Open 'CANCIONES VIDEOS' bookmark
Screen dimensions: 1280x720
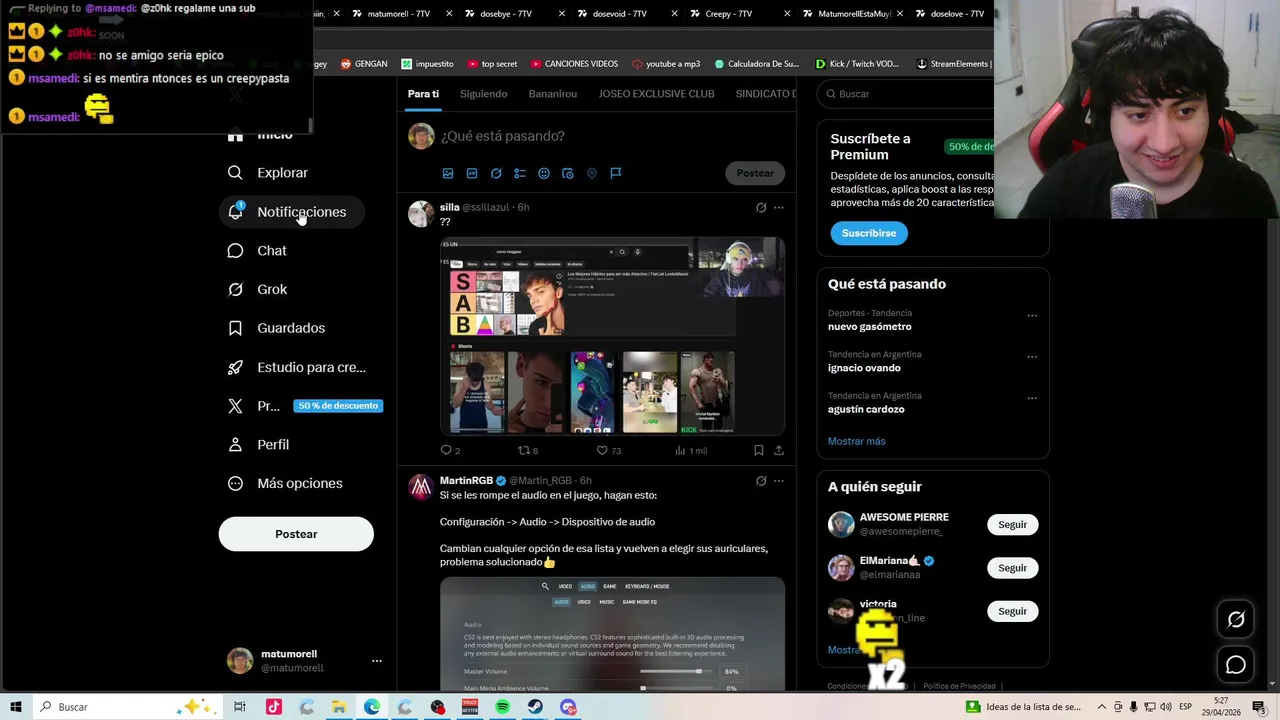tap(574, 64)
